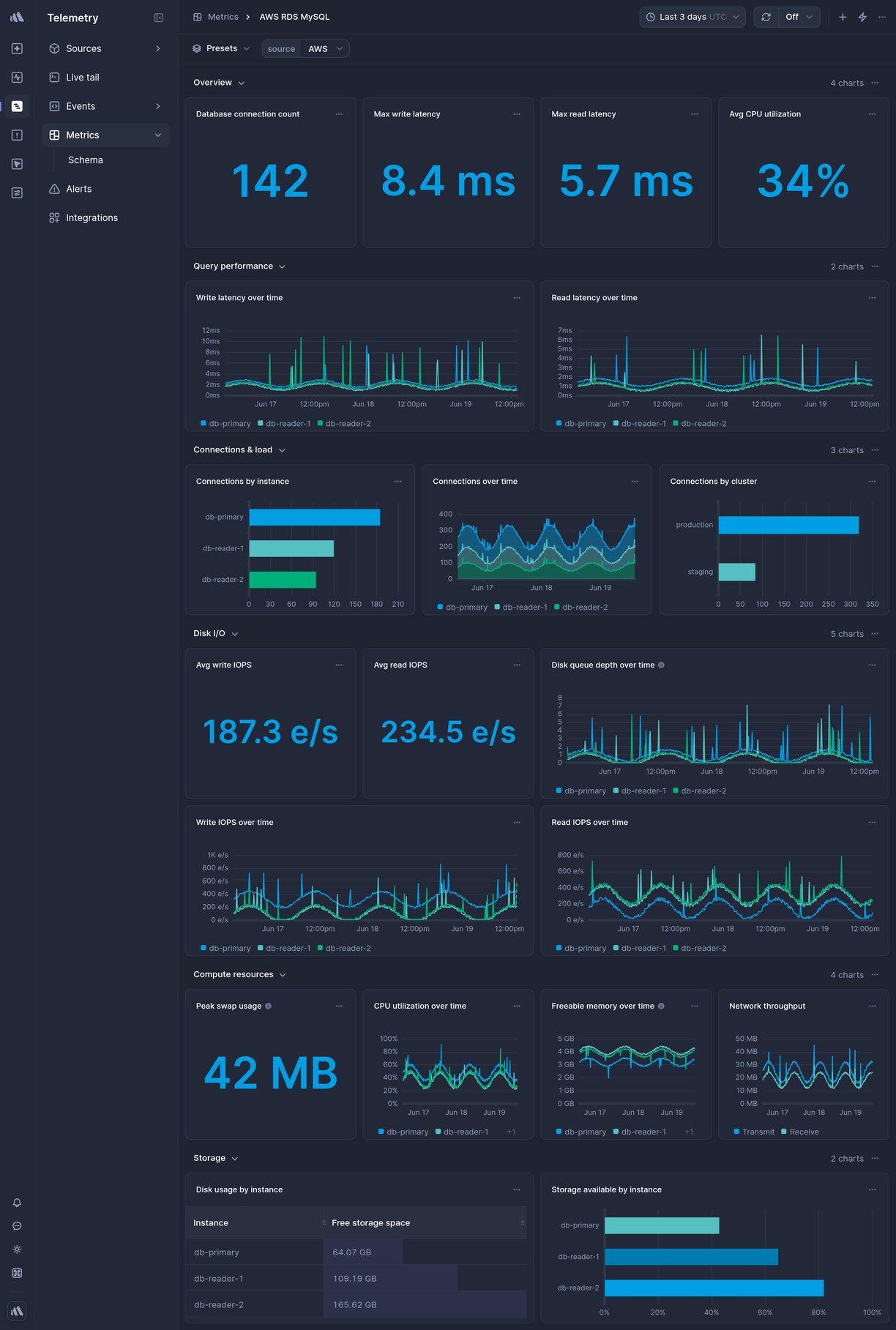The height and width of the screenshot is (1330, 896).
Task: Click production bar in Connections by cluster
Action: tap(788, 525)
